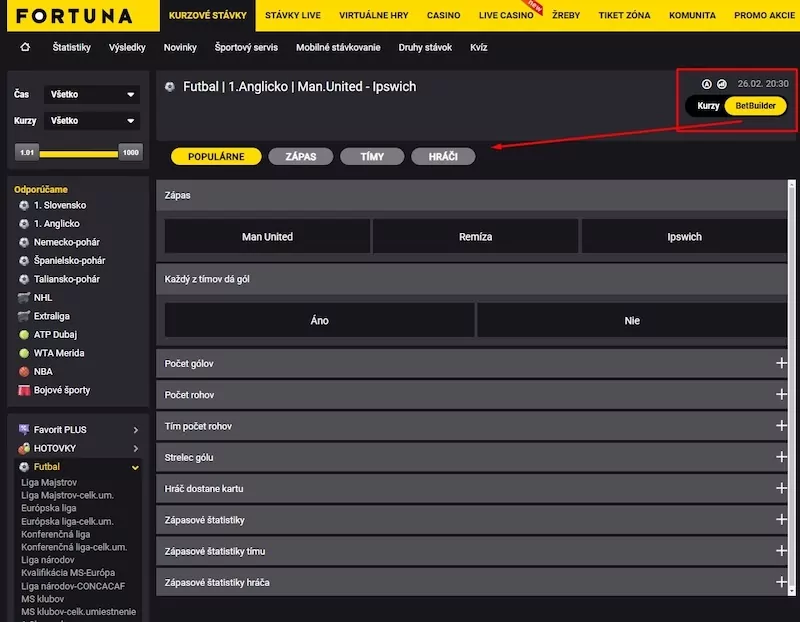
Task: Select Áno for both teams to score
Action: (319, 320)
